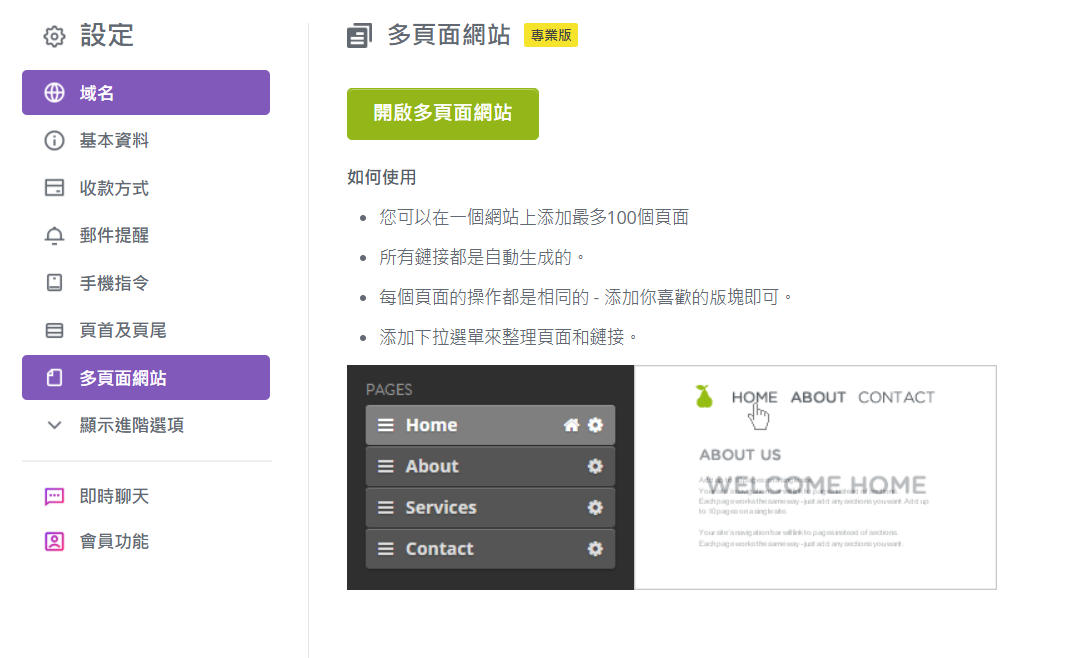Click the green pear logo in preview

(704, 396)
